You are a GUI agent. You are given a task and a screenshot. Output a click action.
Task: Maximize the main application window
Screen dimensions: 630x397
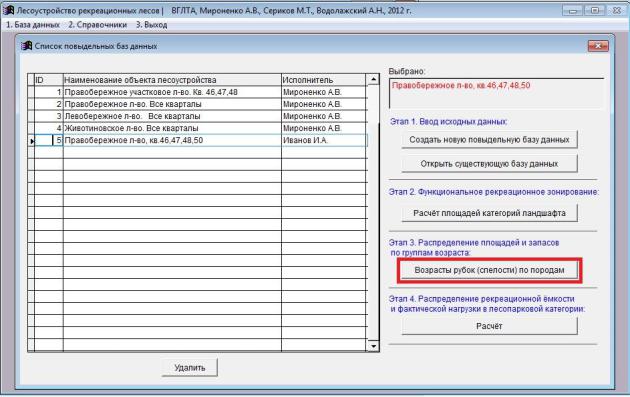pos(595,10)
